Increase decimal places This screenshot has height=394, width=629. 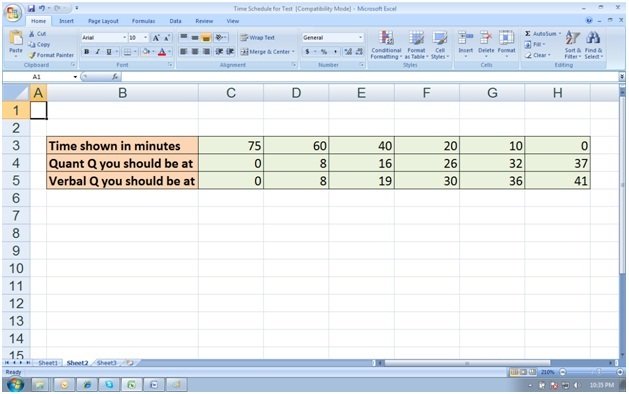click(348, 52)
